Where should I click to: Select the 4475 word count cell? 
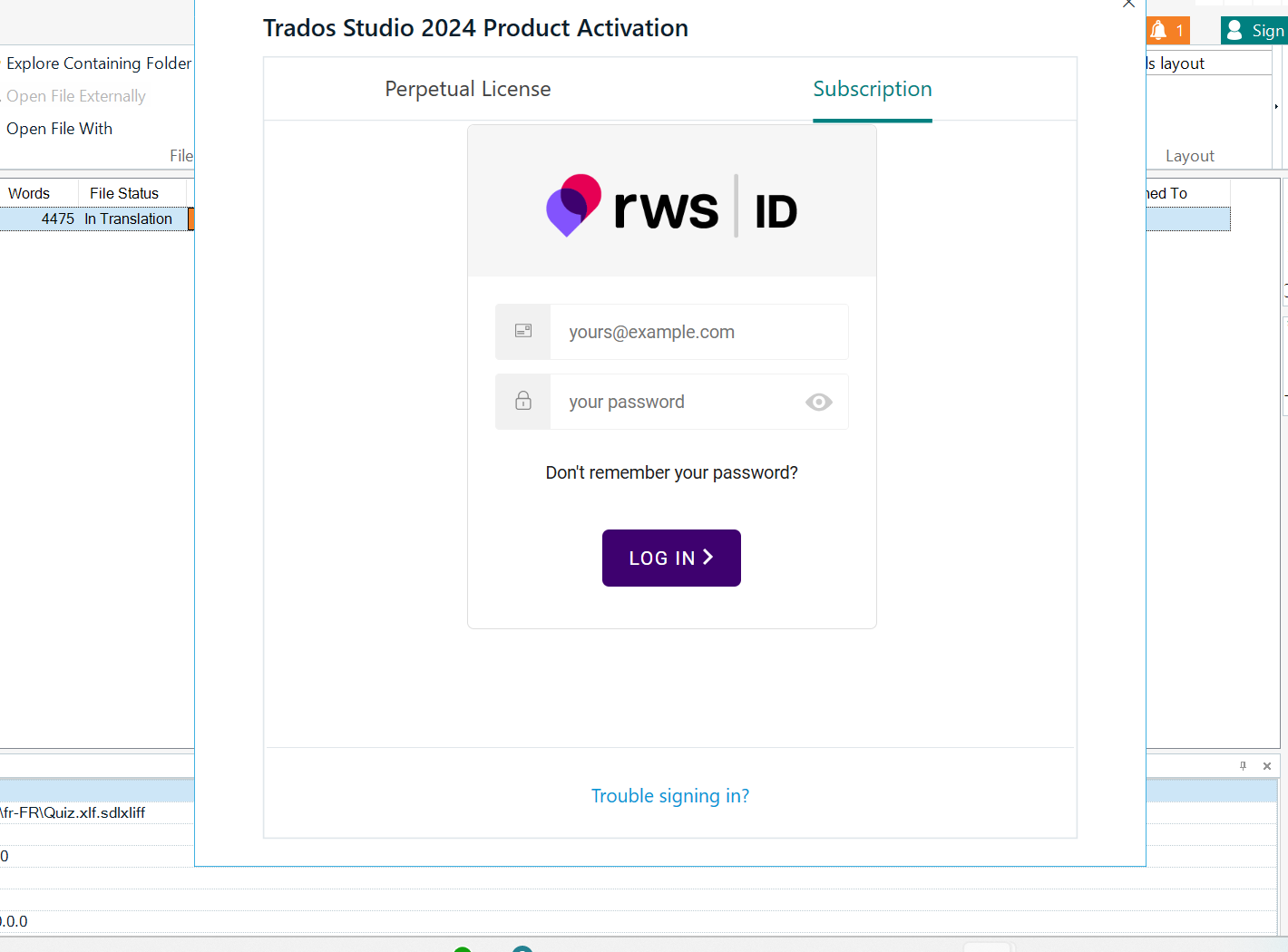[58, 219]
